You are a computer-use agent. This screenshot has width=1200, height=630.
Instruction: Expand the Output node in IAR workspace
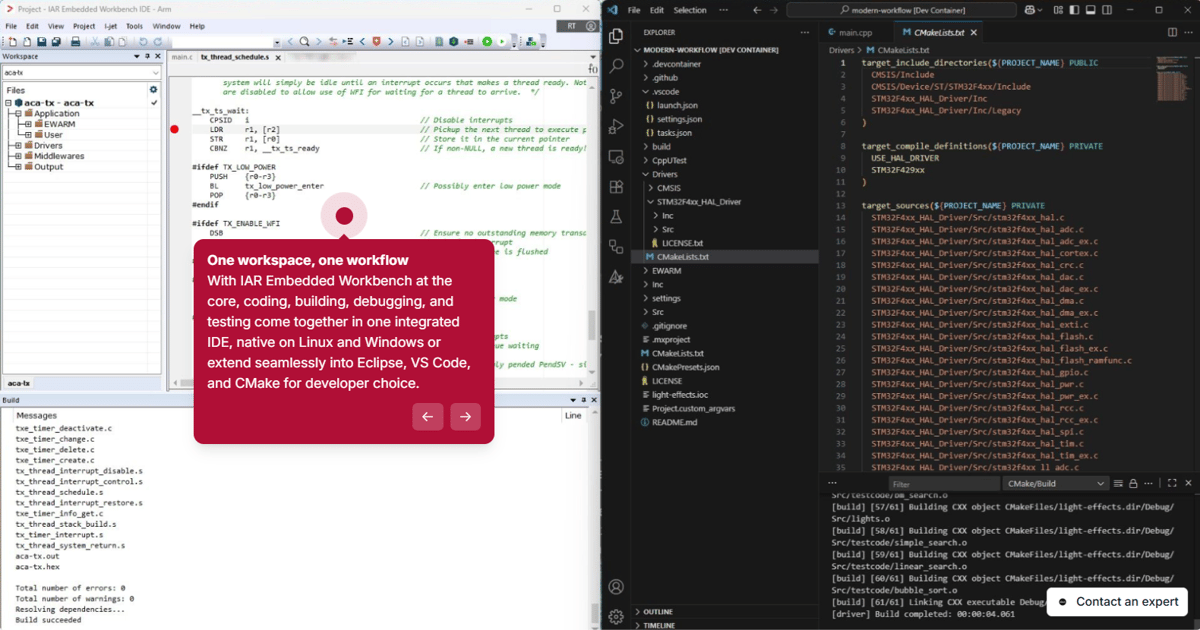click(18, 167)
